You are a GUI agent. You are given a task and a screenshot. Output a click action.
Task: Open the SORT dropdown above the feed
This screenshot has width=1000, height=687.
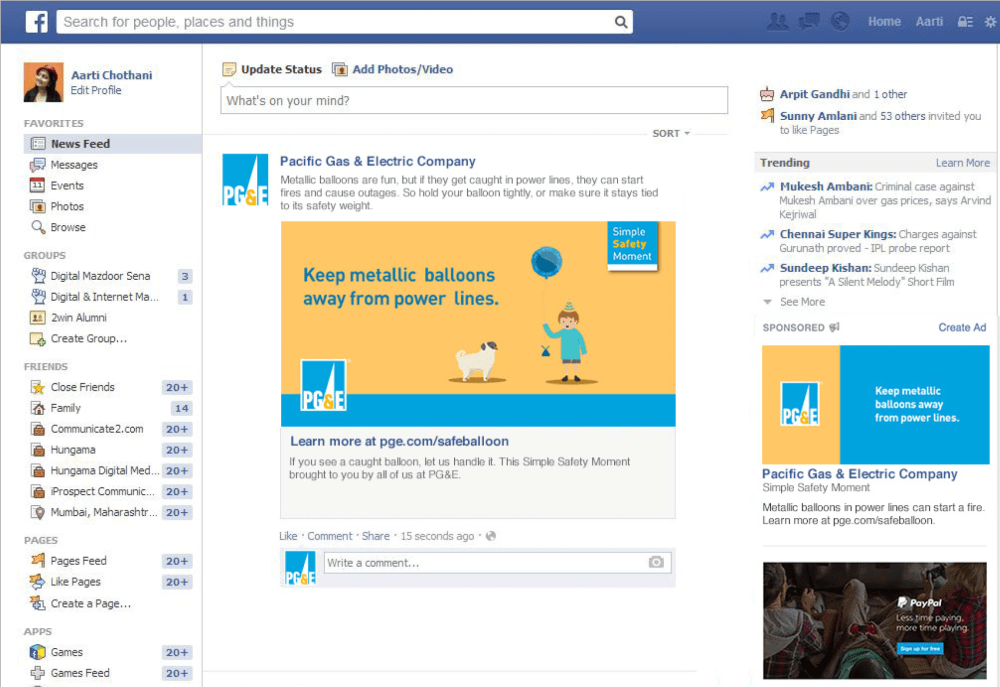point(669,132)
